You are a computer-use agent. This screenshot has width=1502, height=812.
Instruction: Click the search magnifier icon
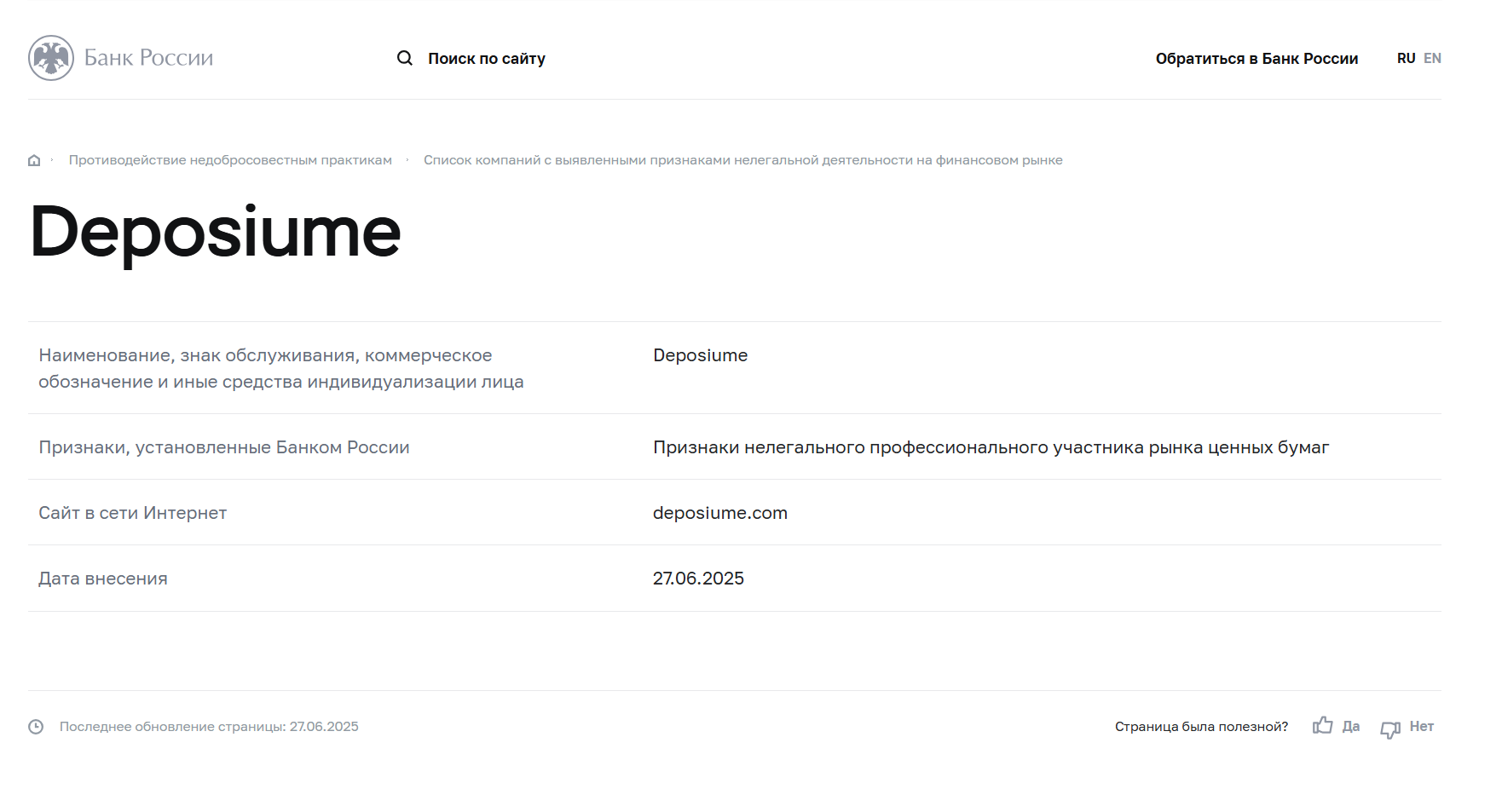[405, 58]
